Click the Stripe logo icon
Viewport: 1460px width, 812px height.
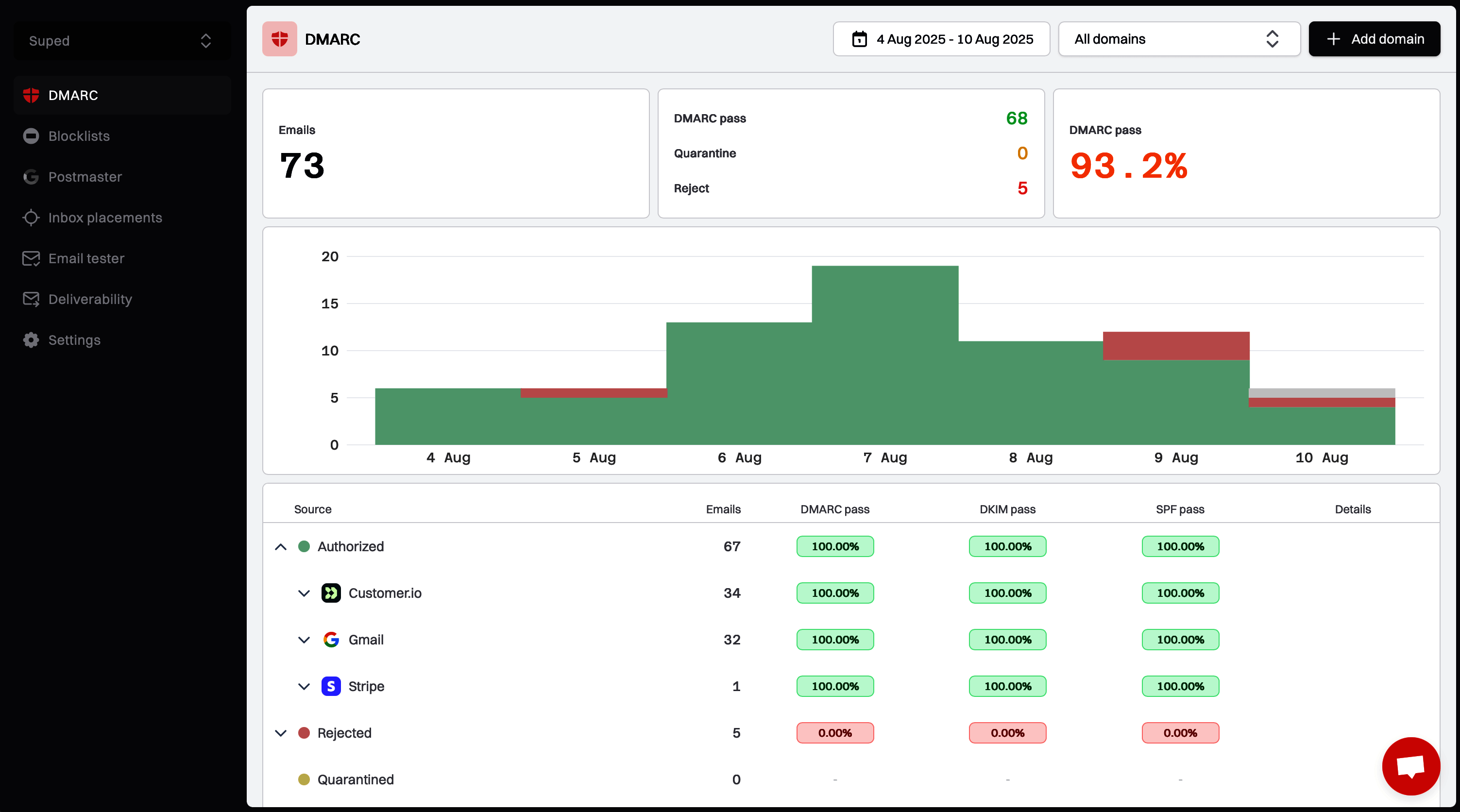(x=331, y=686)
